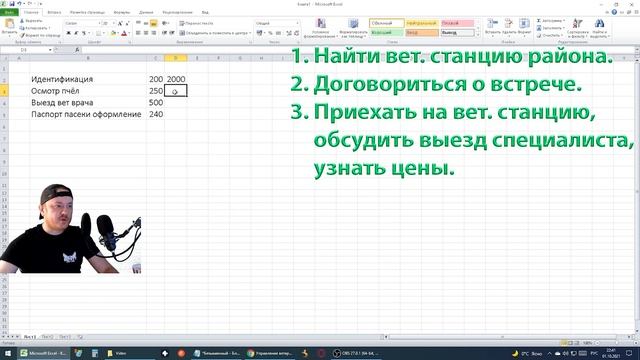Viewport: 640px width, 360px height.
Task: Toggle highlighted bottom align button
Action: coord(153,23)
